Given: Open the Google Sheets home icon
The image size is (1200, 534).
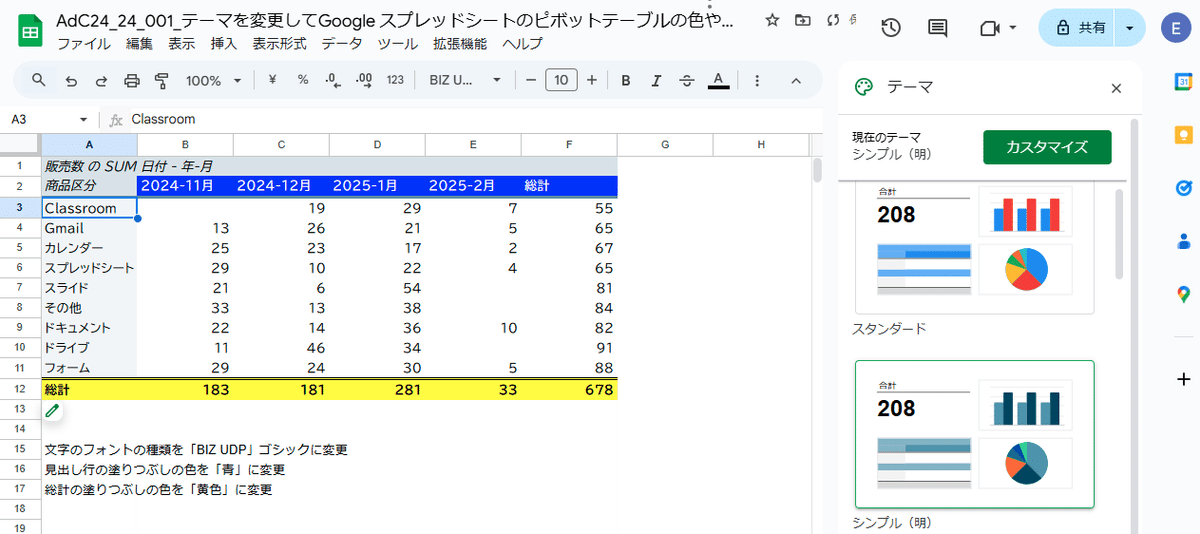Looking at the screenshot, I should (x=29, y=30).
